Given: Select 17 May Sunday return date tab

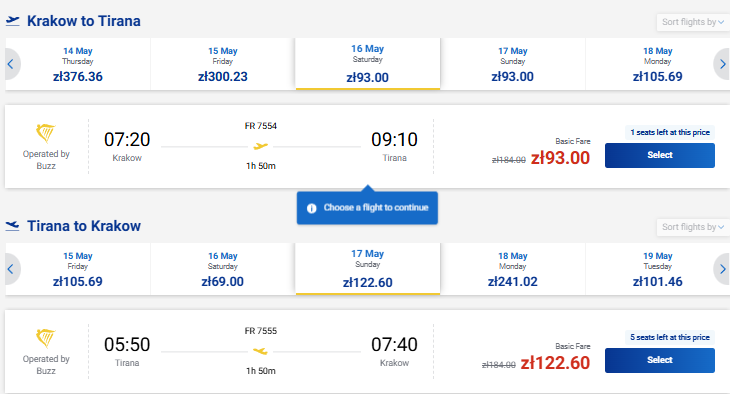Looking at the screenshot, I should [x=368, y=269].
